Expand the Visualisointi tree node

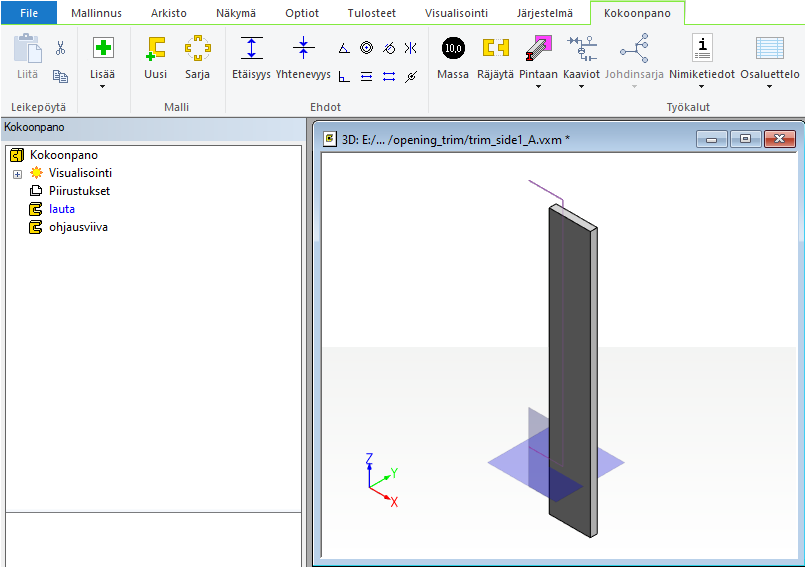(17, 173)
